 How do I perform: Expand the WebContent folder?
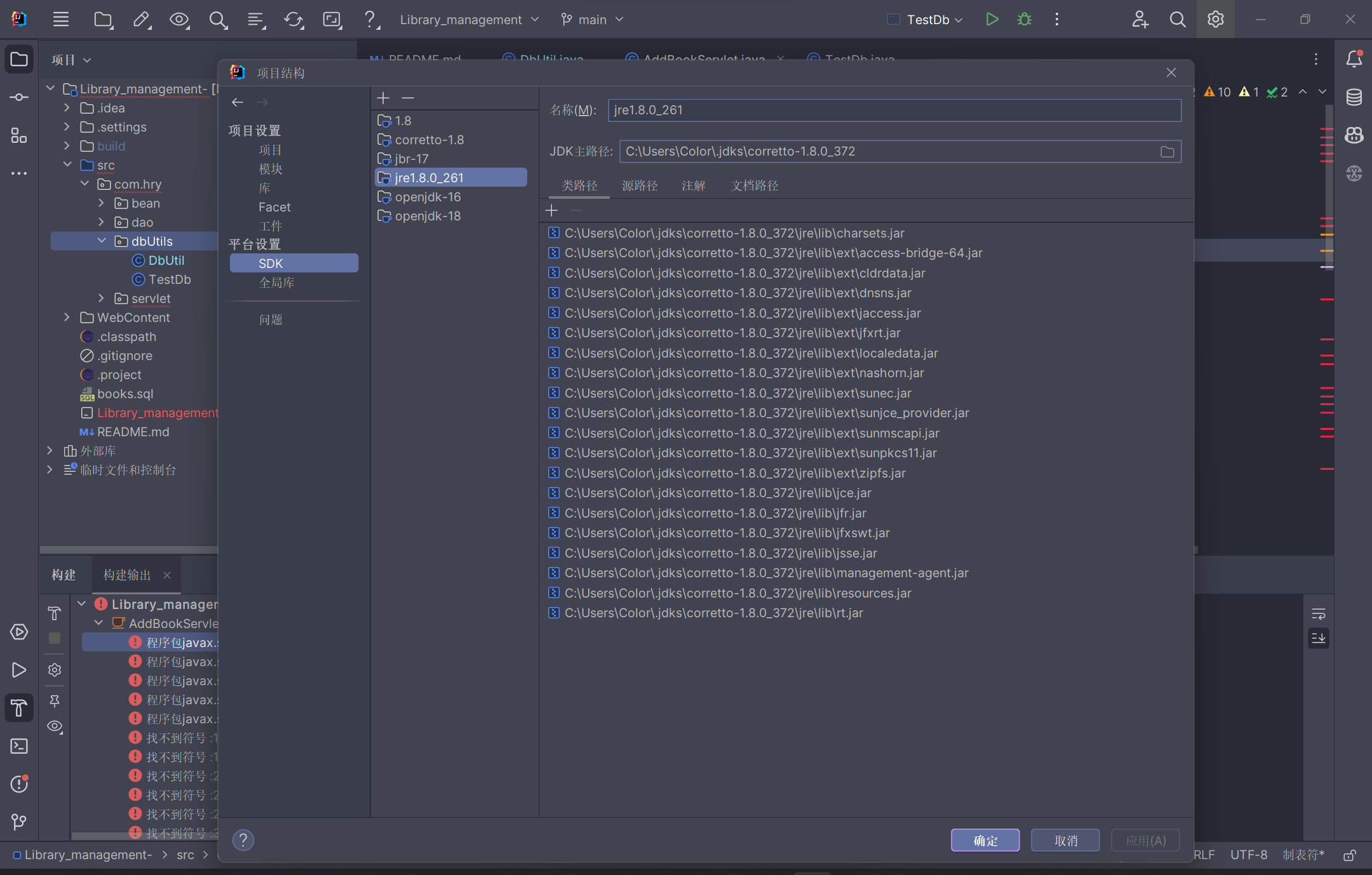(67, 317)
